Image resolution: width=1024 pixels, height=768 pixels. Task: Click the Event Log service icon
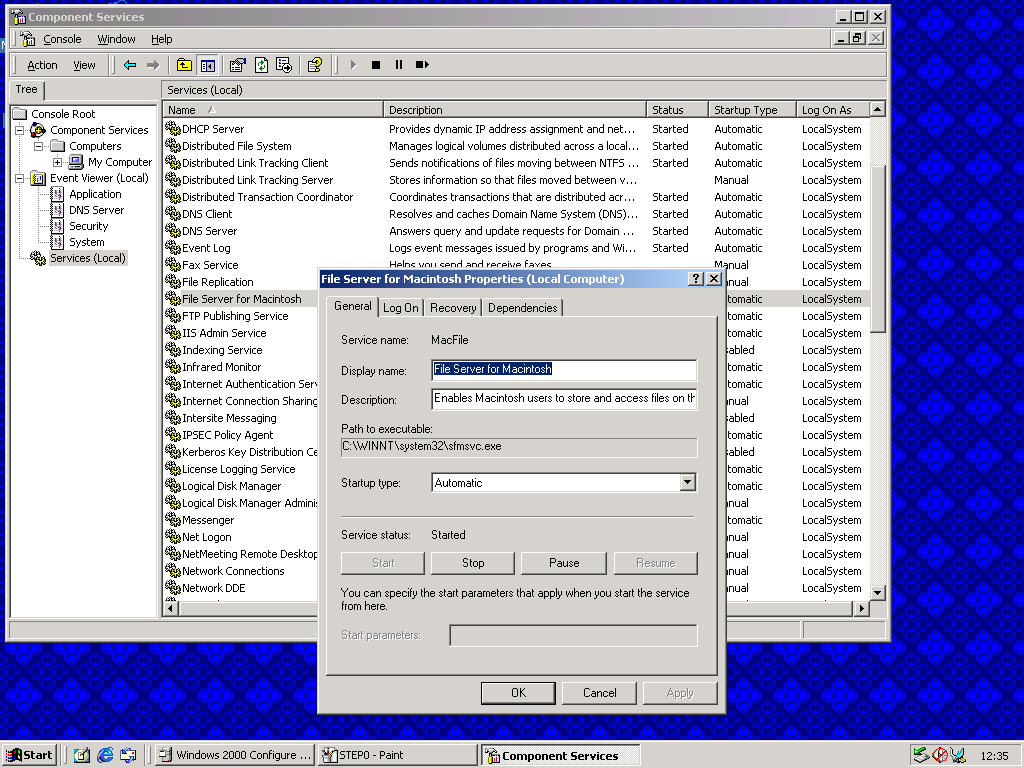(172, 248)
